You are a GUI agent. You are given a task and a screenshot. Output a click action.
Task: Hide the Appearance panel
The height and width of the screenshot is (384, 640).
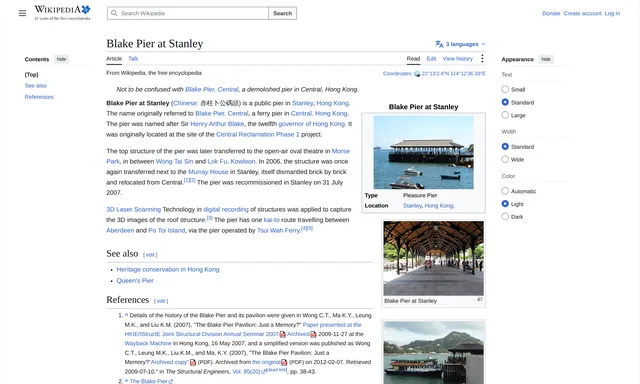point(546,59)
